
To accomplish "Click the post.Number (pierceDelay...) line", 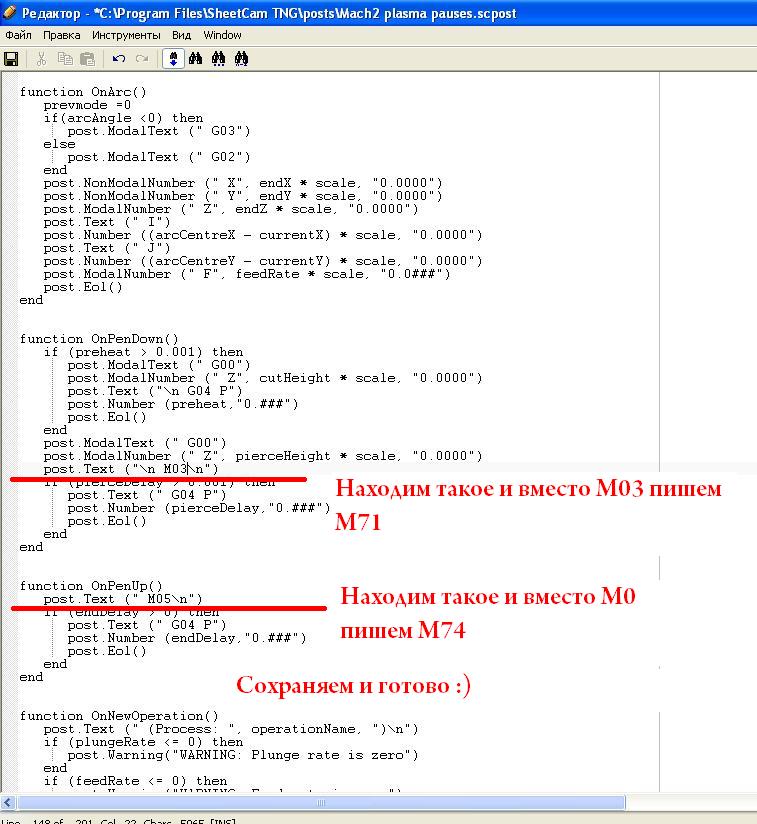I will [199, 508].
